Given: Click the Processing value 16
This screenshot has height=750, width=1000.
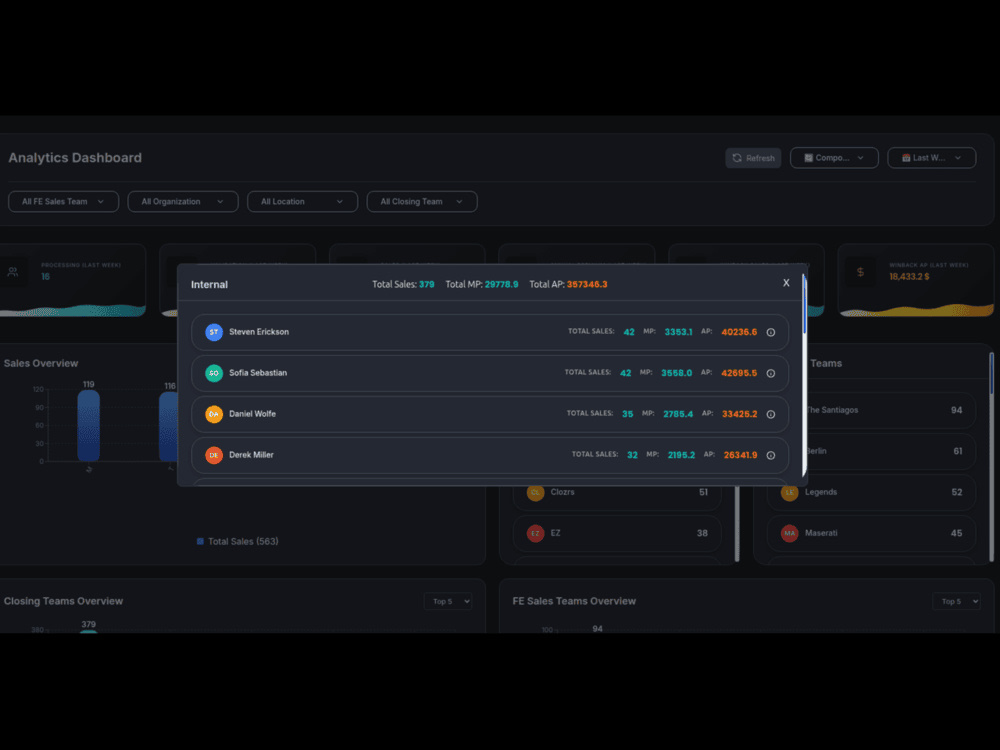Looking at the screenshot, I should tap(45, 277).
